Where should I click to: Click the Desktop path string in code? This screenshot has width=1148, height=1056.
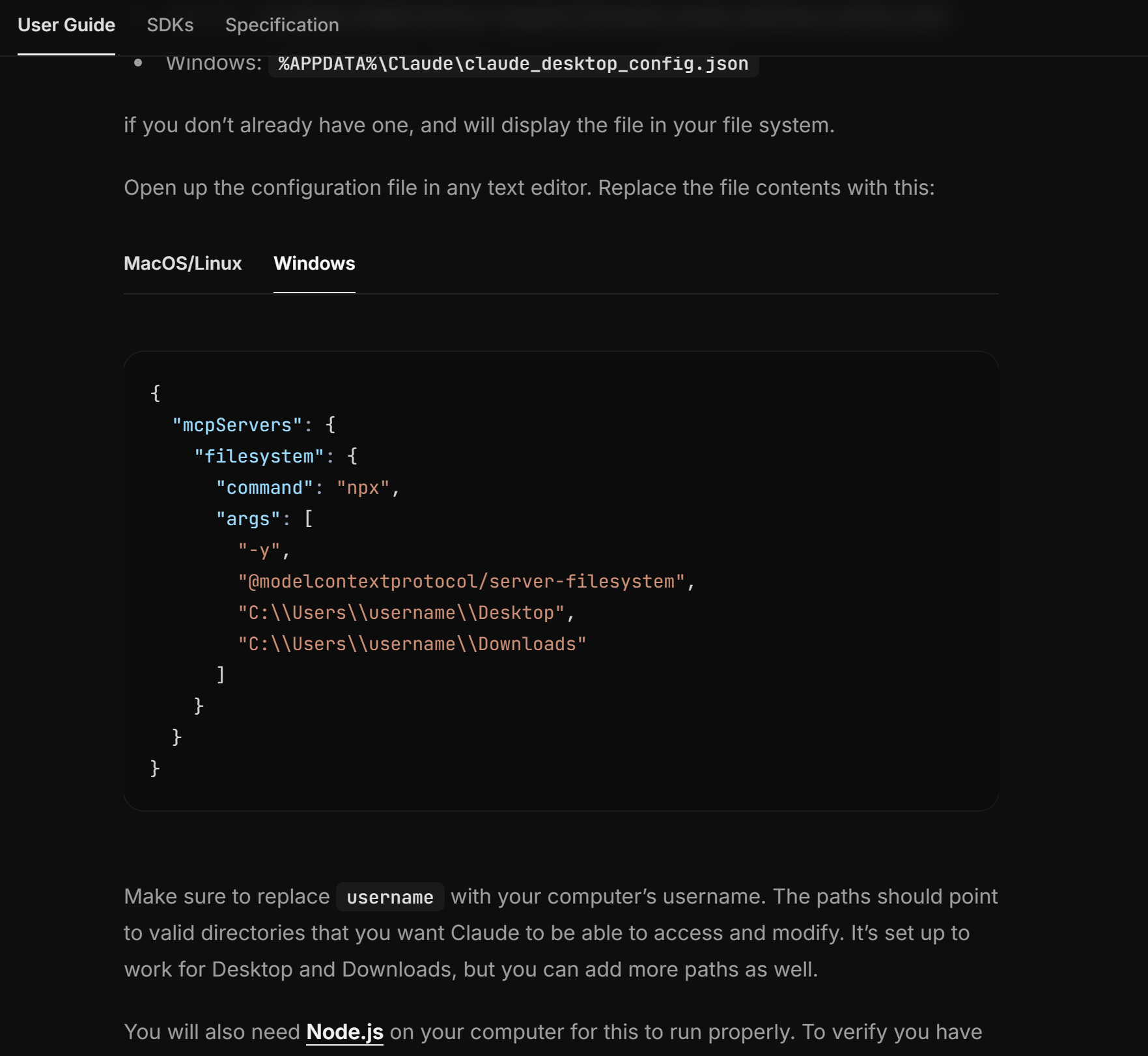401,612
